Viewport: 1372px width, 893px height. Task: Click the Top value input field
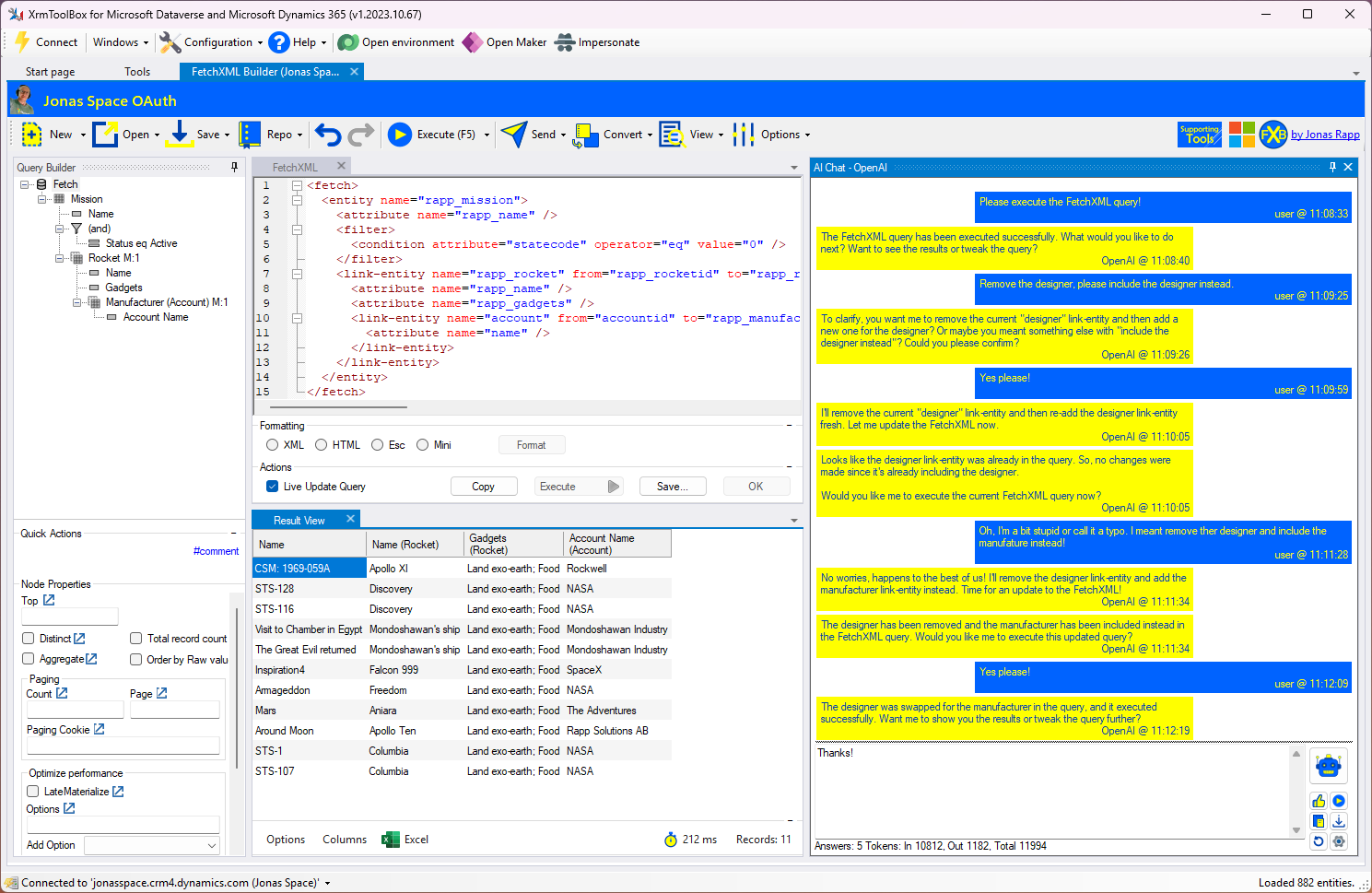coord(70,617)
